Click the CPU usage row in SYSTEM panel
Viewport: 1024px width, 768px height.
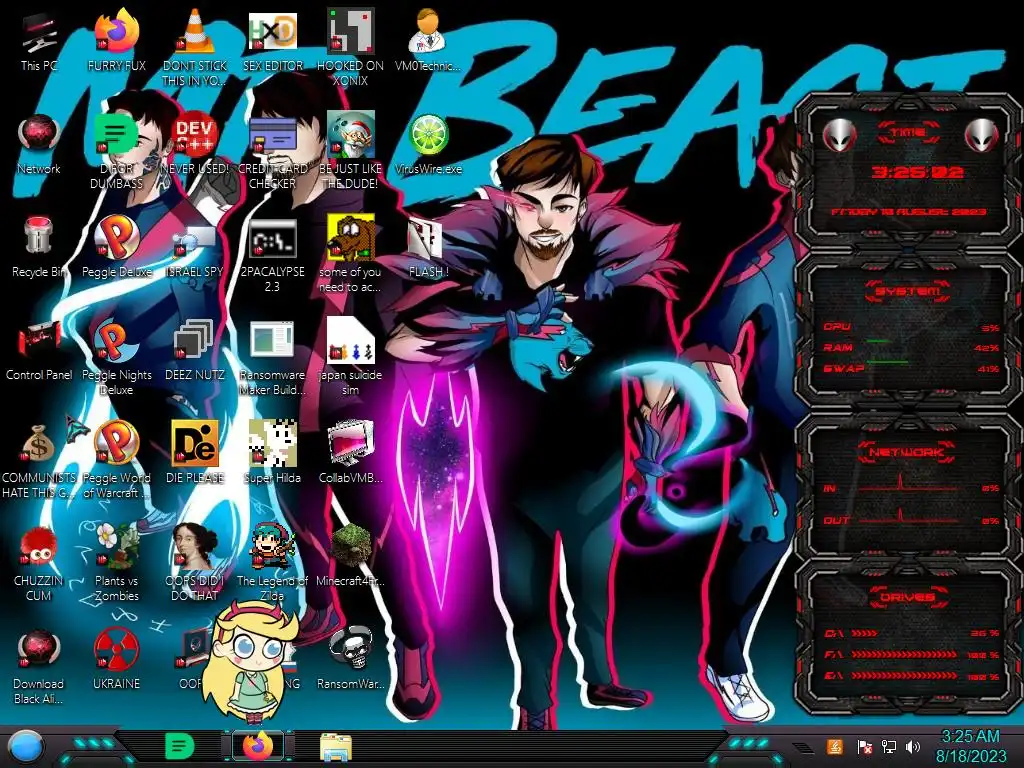coord(912,327)
